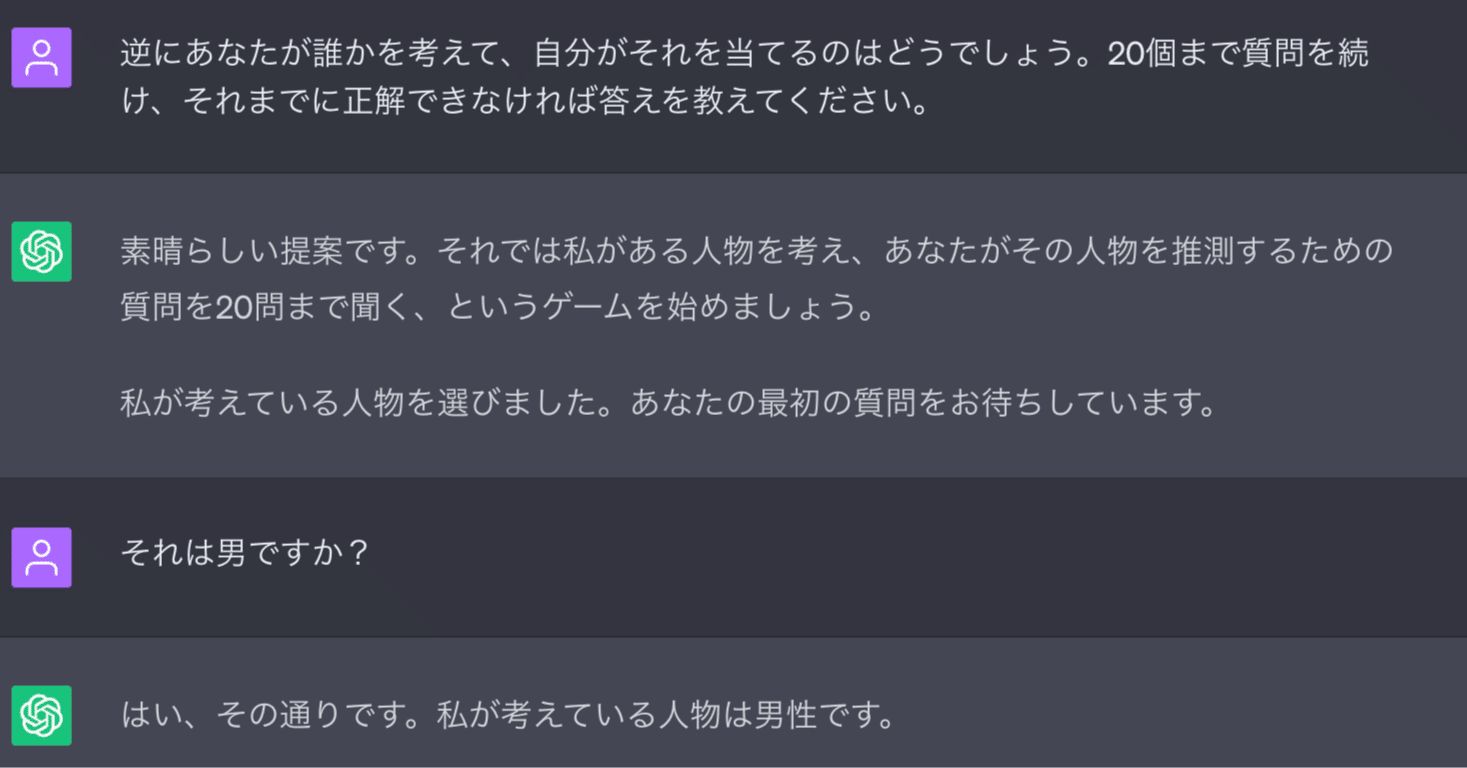Image resolution: width=1467 pixels, height=768 pixels.
Task: Click the person silhouette icon in the third message row
Action: [x=41, y=557]
